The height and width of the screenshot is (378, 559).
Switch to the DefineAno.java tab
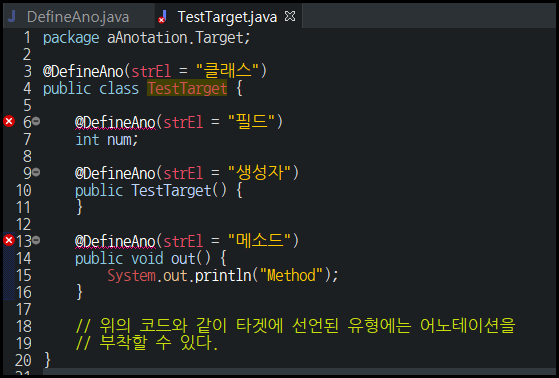tap(78, 16)
